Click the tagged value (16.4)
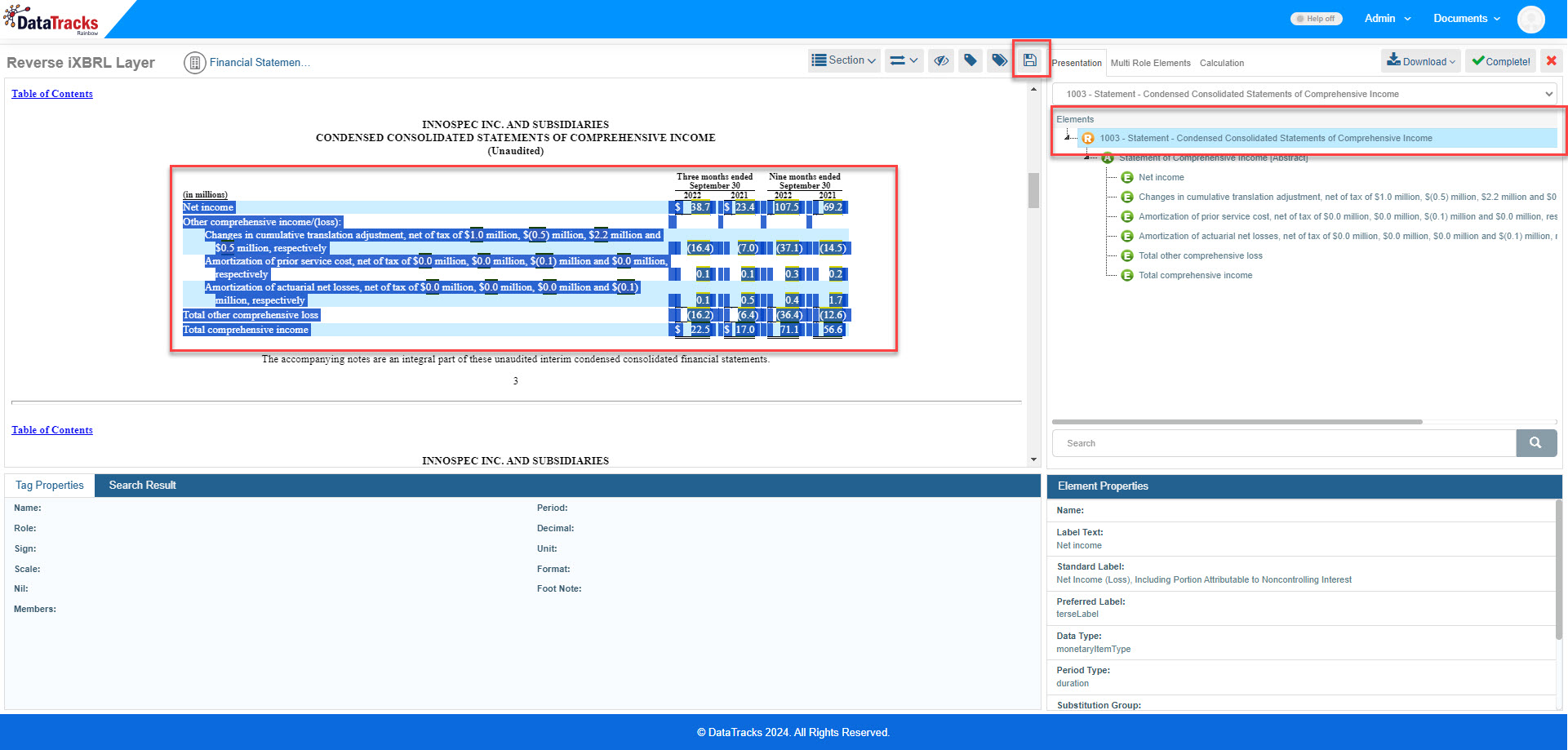The width and height of the screenshot is (1568, 750). click(700, 248)
